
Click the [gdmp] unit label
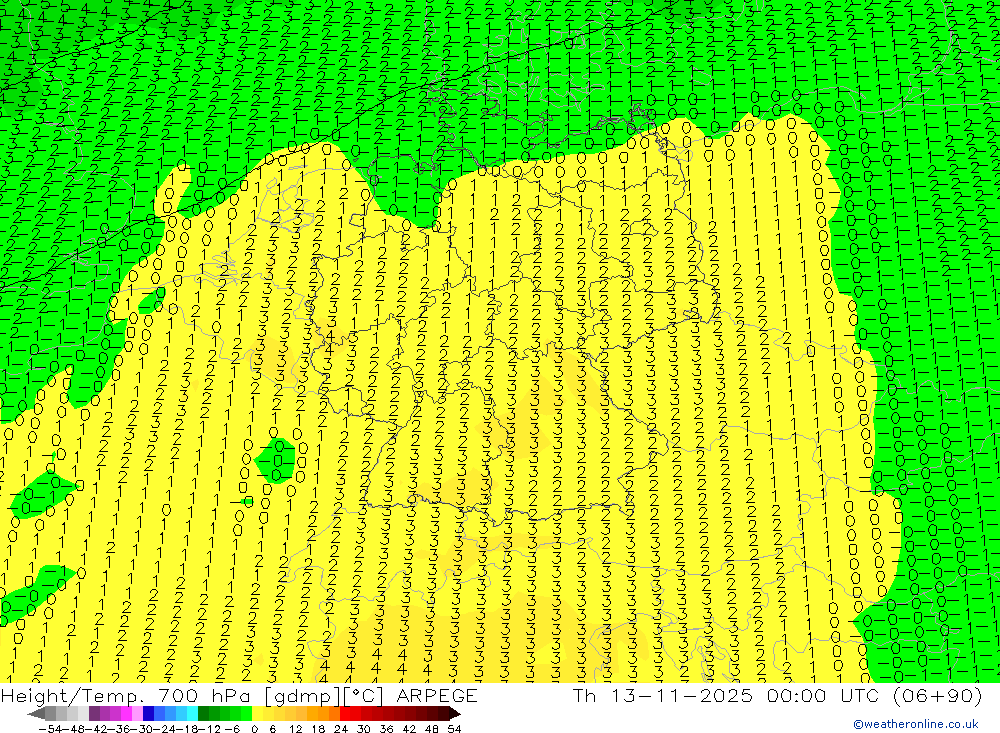point(304,695)
